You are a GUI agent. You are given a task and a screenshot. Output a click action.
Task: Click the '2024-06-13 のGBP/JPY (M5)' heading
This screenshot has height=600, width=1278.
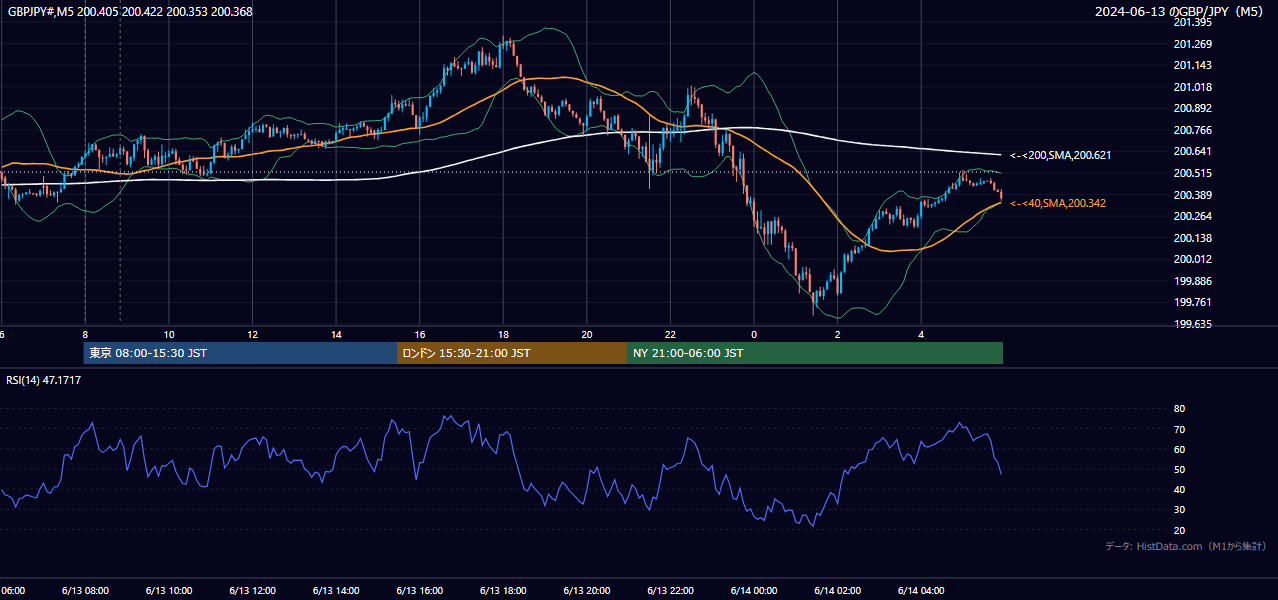point(1180,11)
